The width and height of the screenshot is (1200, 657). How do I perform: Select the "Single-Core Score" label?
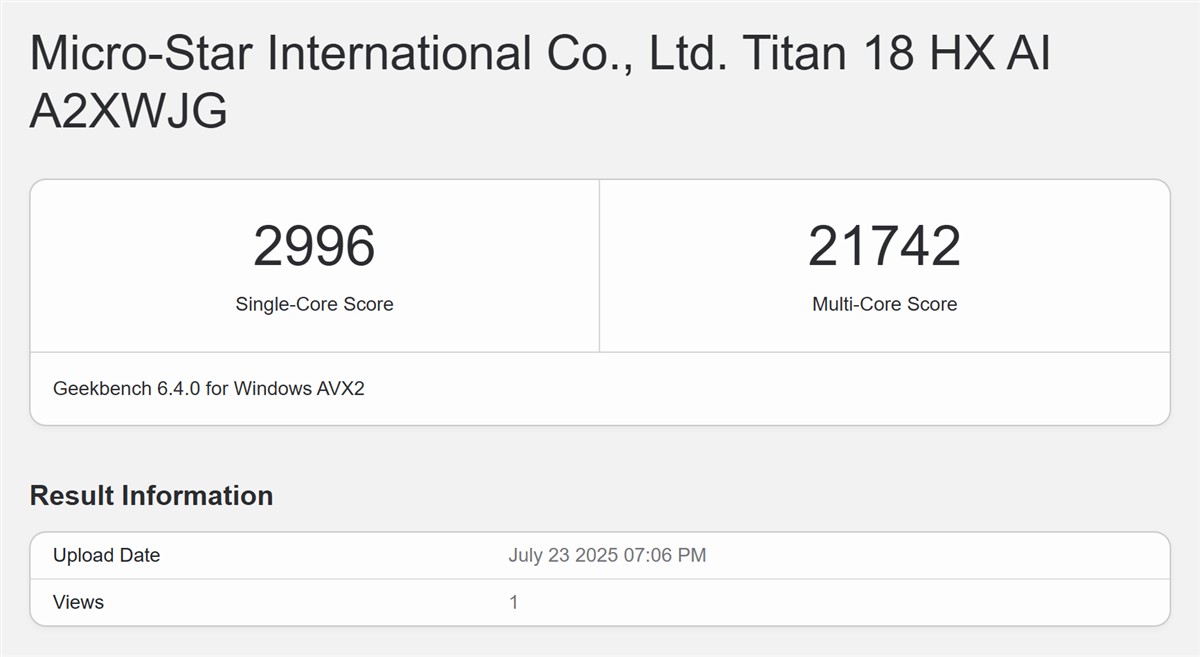pyautogui.click(x=314, y=304)
